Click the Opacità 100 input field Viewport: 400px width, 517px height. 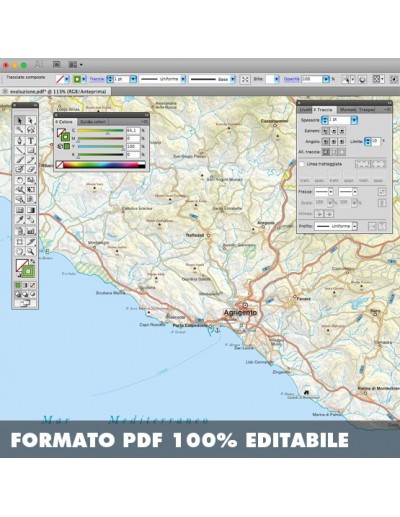(x=312, y=79)
